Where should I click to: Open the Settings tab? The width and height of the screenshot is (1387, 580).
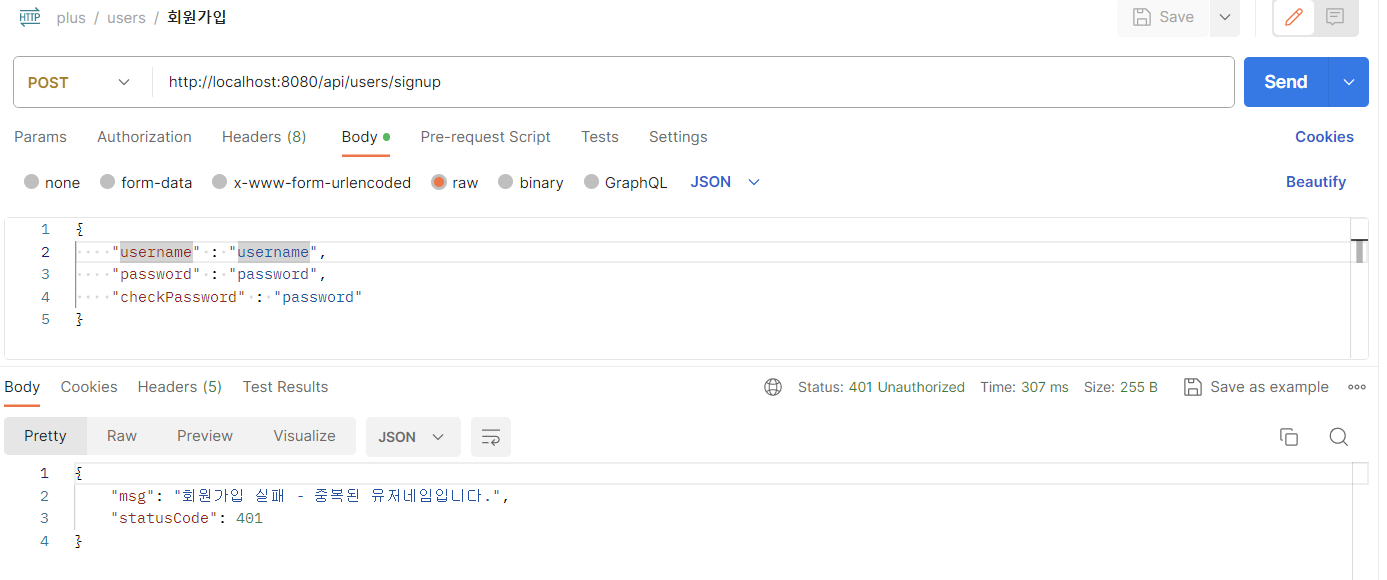[x=678, y=137]
